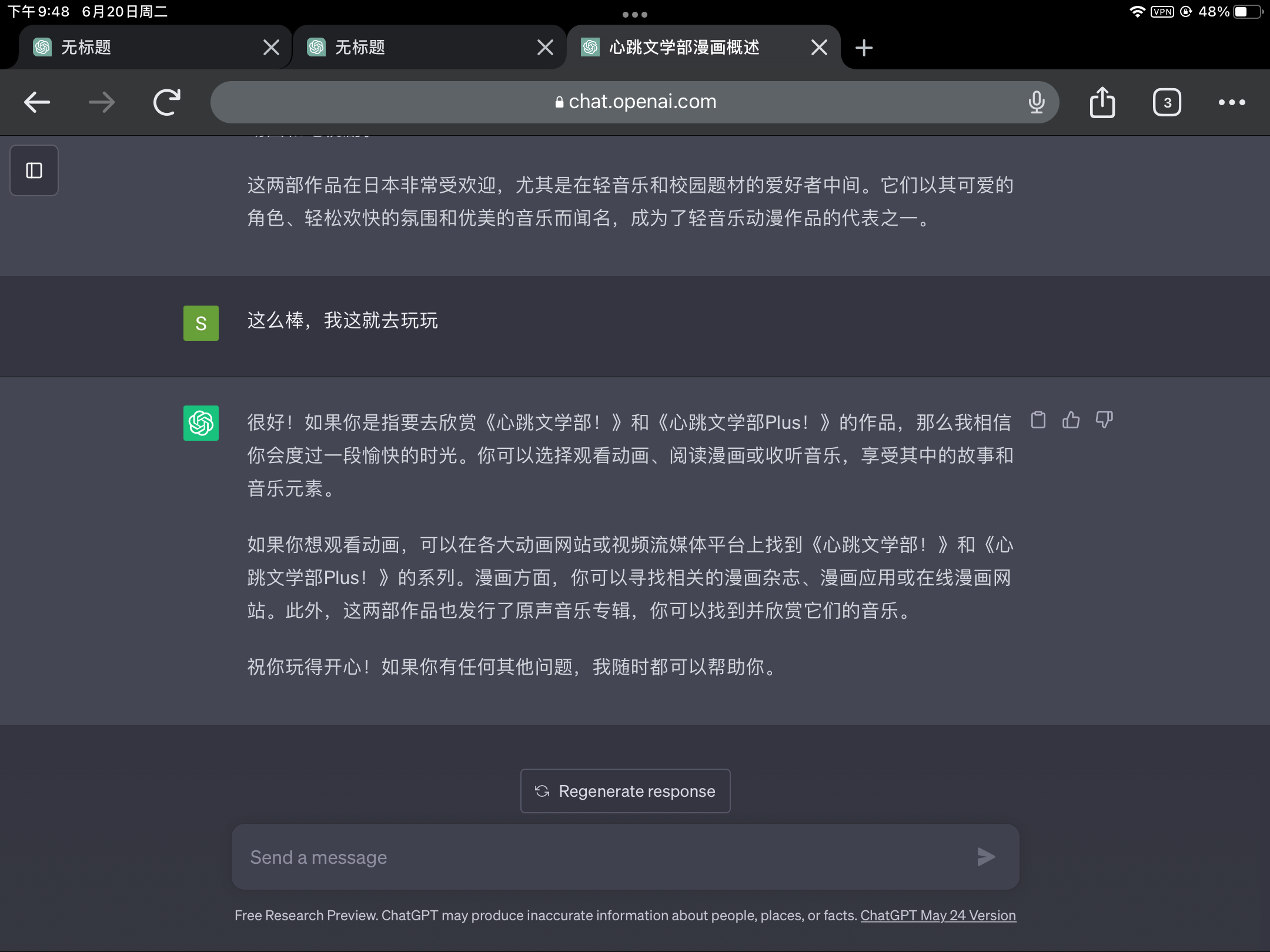Activate voice search in the address bar

click(1037, 101)
